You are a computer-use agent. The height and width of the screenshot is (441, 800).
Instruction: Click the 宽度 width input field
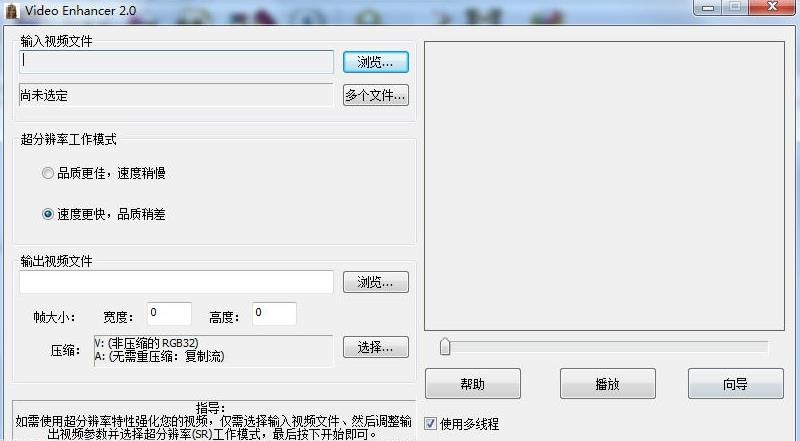tap(169, 313)
